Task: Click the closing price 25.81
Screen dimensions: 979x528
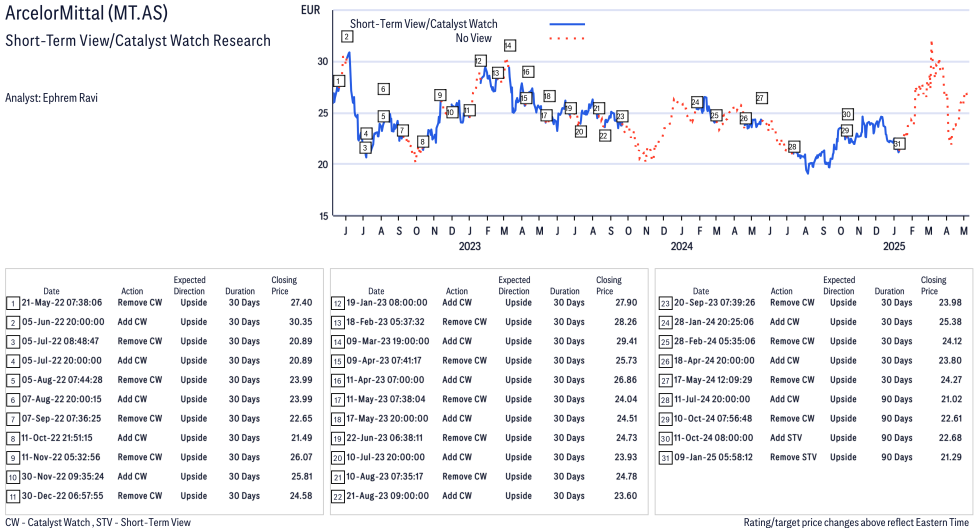Action: click(x=302, y=477)
